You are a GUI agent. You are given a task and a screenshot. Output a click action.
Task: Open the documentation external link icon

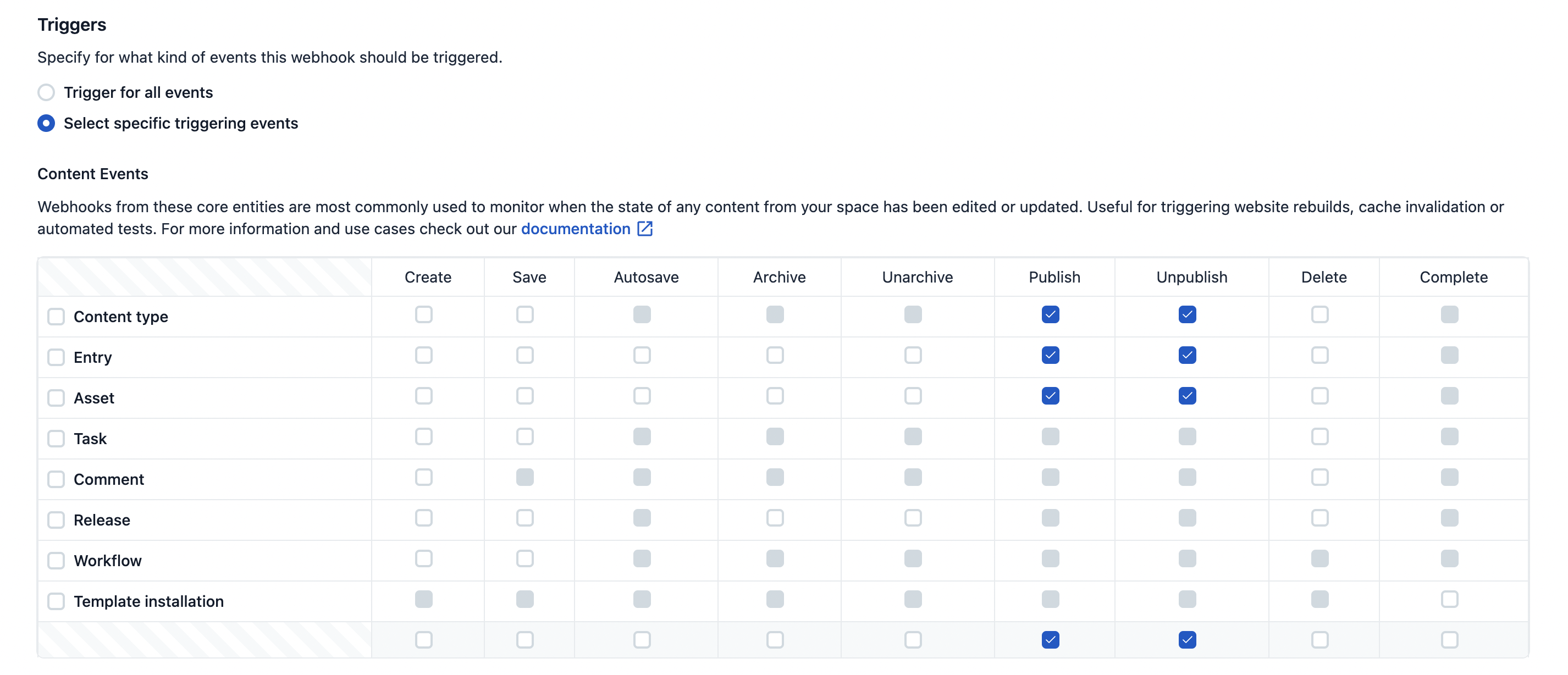click(x=645, y=229)
